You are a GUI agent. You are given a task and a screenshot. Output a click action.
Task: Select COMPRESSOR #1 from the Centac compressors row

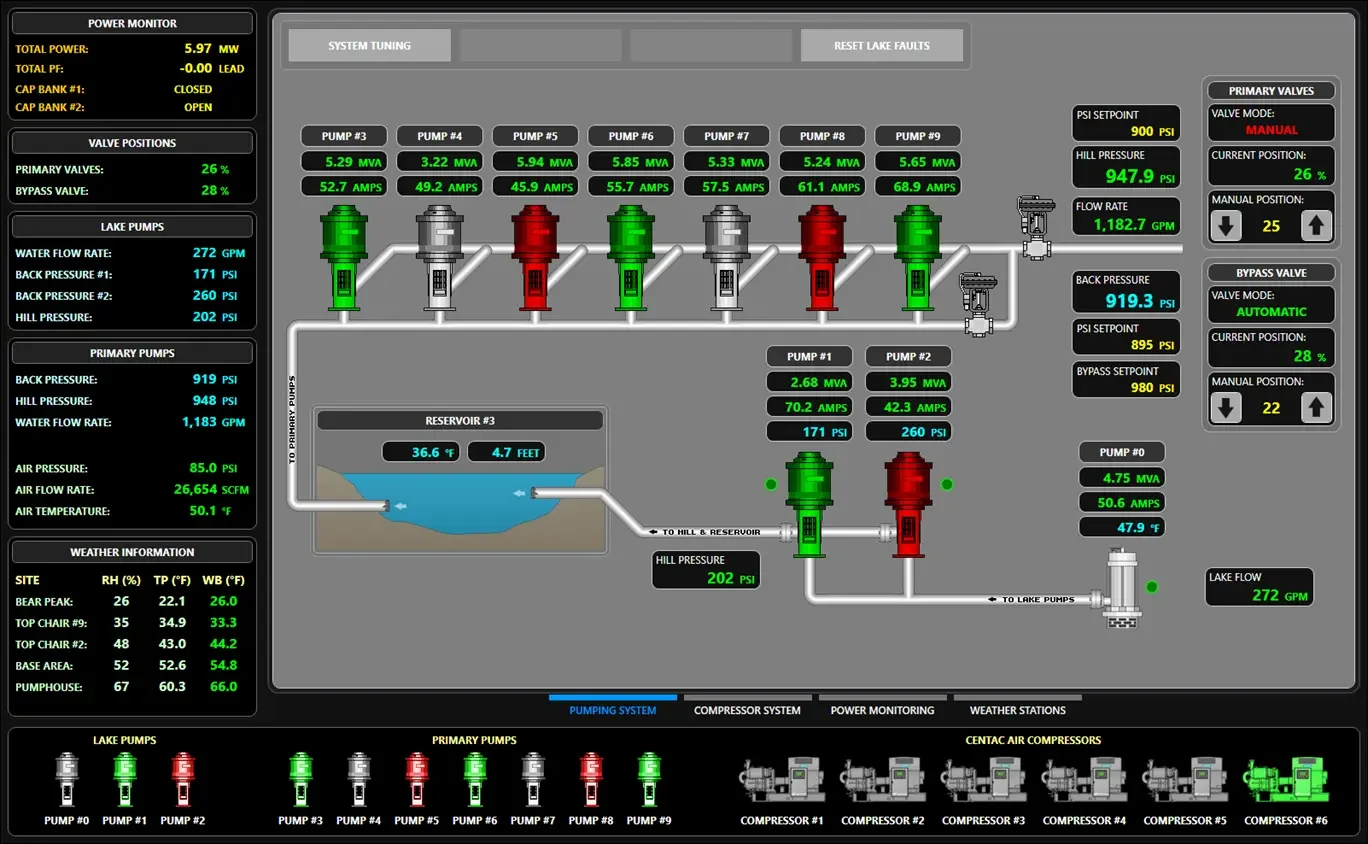[781, 777]
